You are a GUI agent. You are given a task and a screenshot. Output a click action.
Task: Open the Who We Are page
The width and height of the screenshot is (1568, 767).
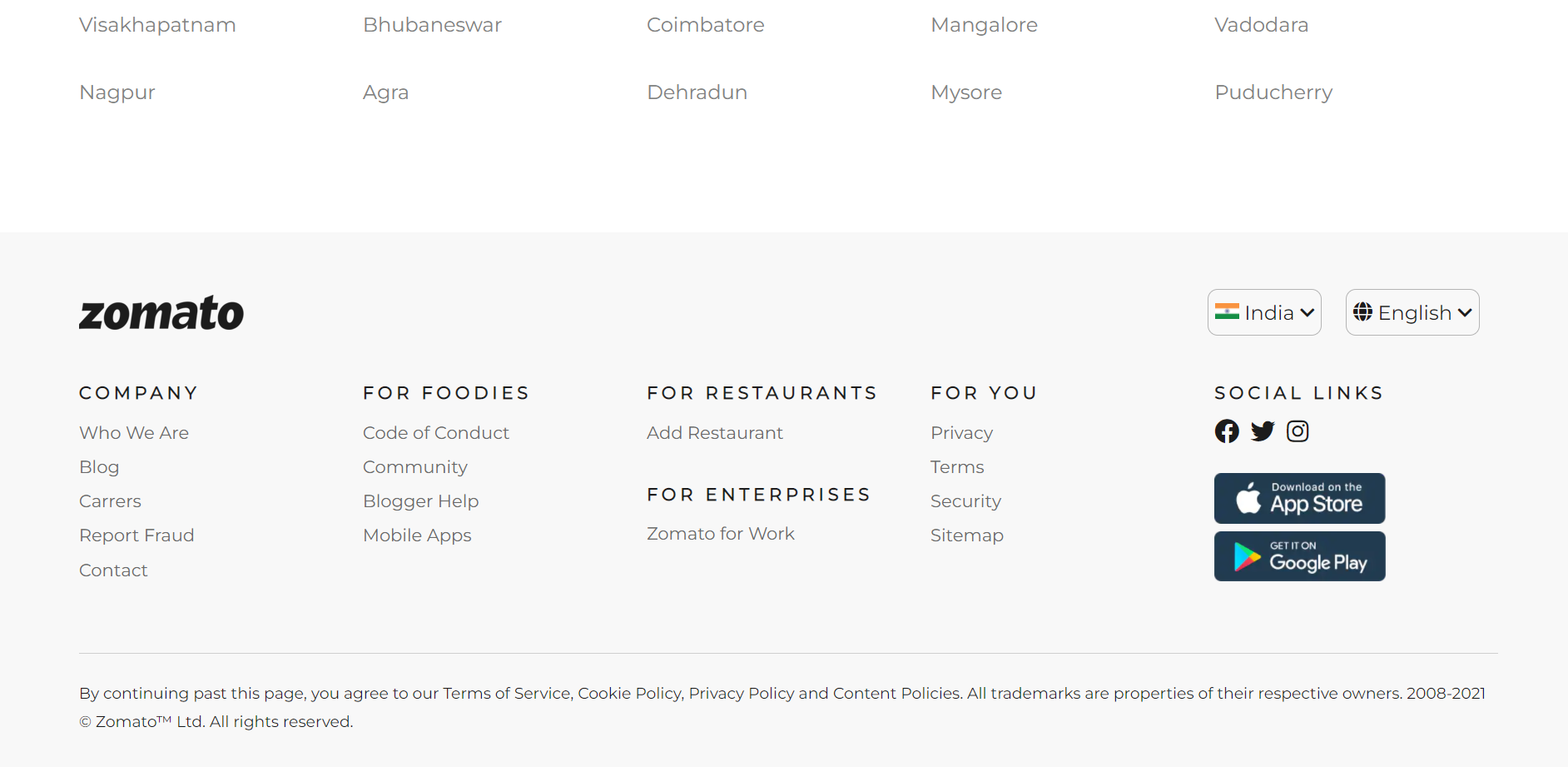tap(134, 432)
